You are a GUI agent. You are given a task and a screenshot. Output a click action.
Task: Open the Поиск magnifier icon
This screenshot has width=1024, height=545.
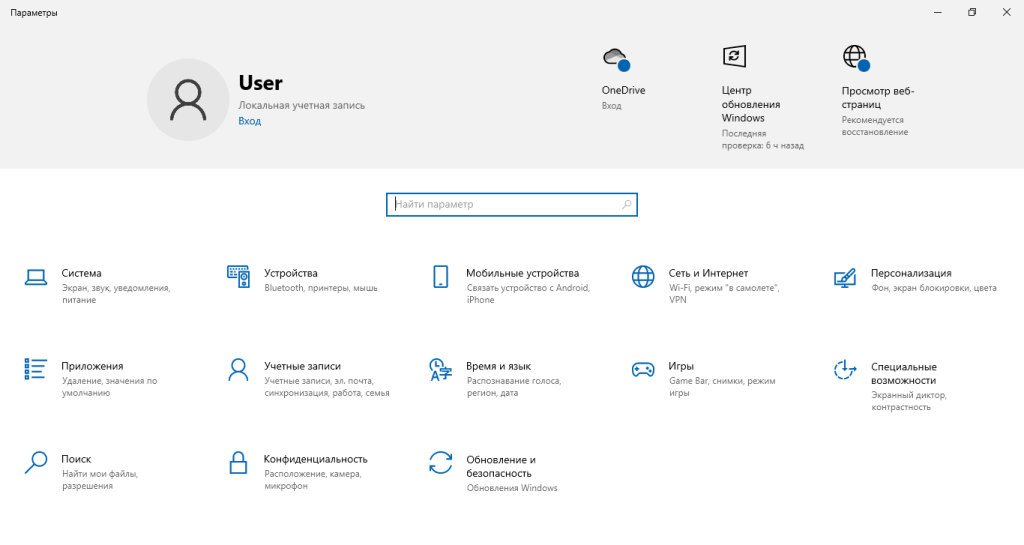[36, 462]
